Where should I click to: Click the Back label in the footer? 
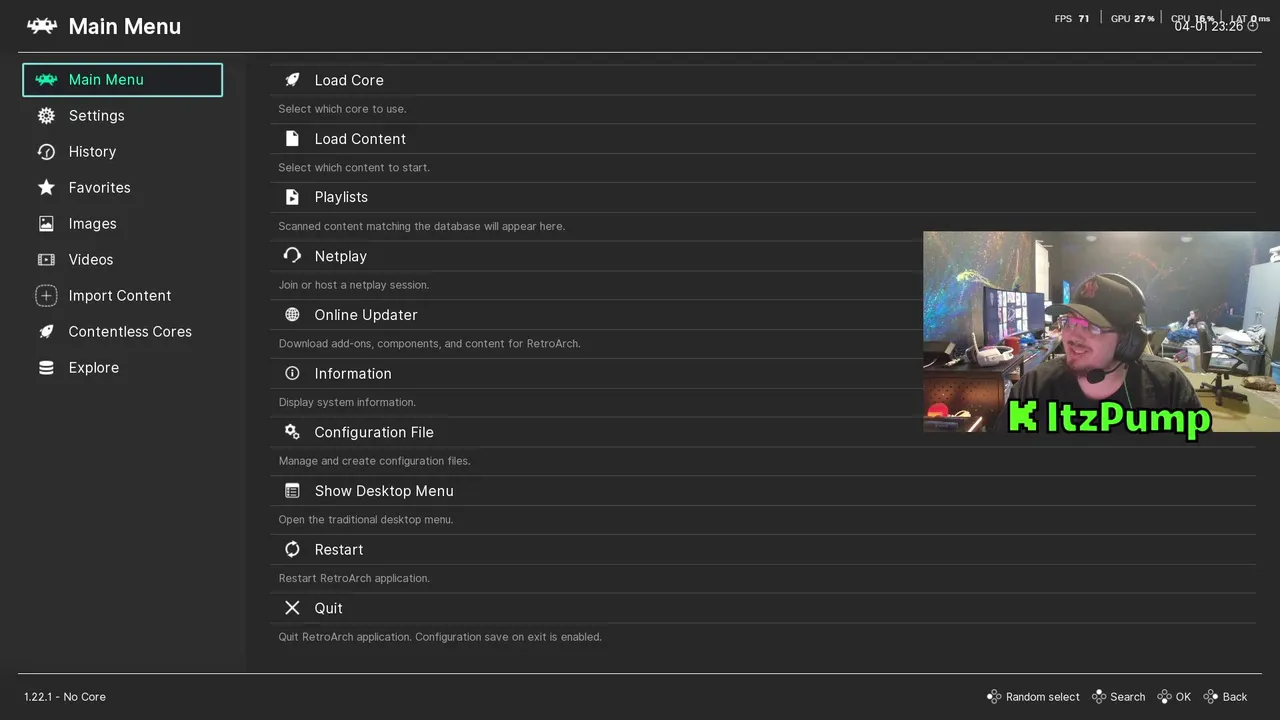1235,697
